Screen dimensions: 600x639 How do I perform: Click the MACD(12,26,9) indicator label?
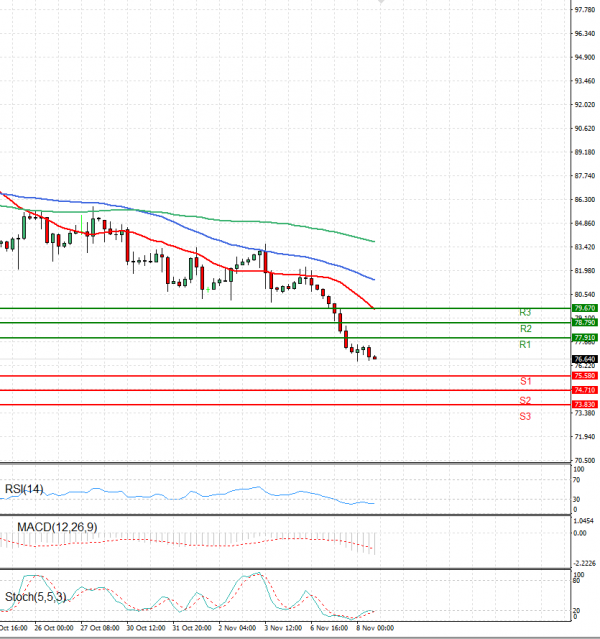tap(57, 527)
